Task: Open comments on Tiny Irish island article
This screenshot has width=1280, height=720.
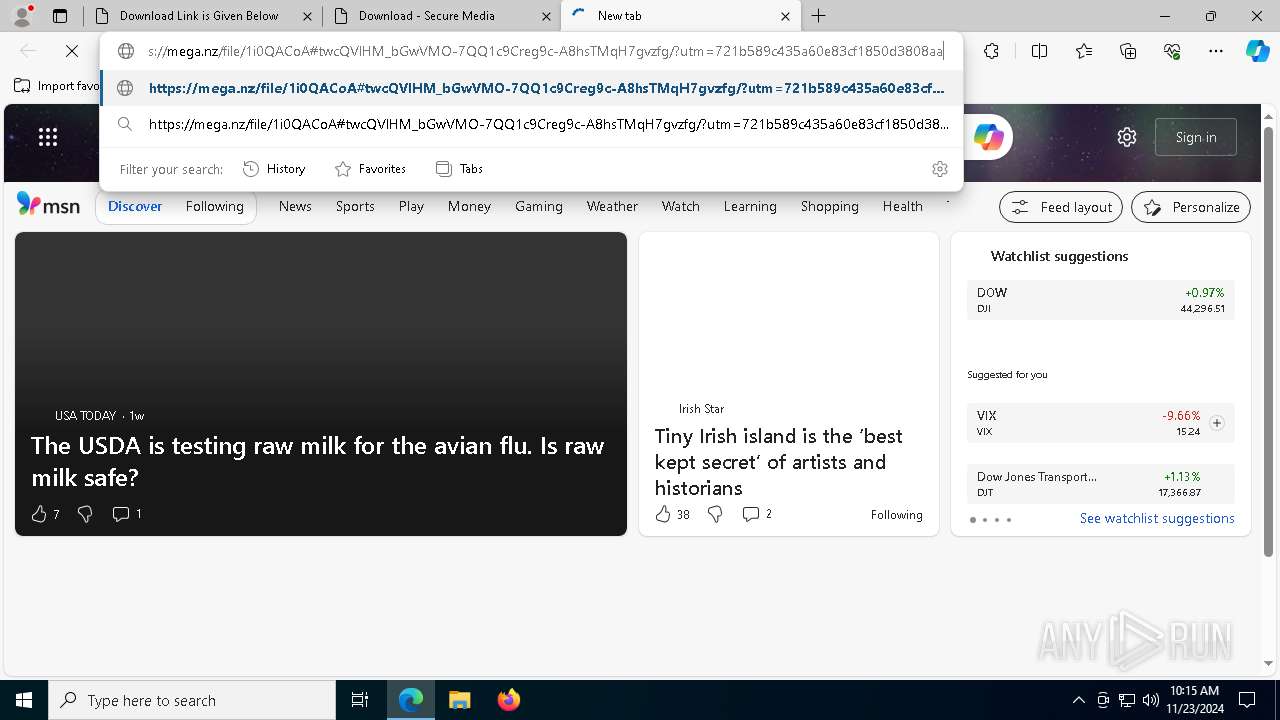Action: [x=757, y=514]
